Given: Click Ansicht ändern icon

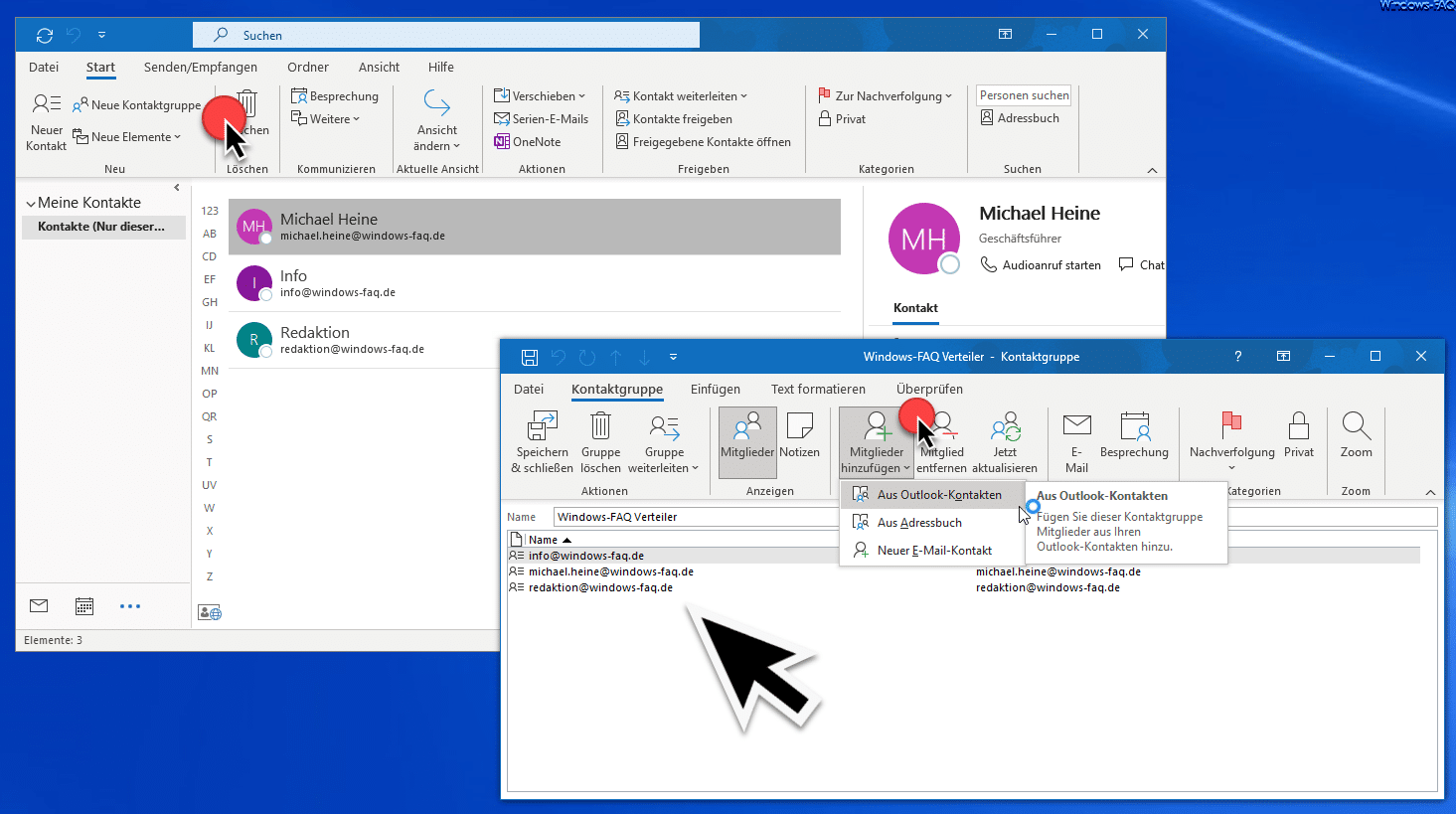Looking at the screenshot, I should point(437,103).
